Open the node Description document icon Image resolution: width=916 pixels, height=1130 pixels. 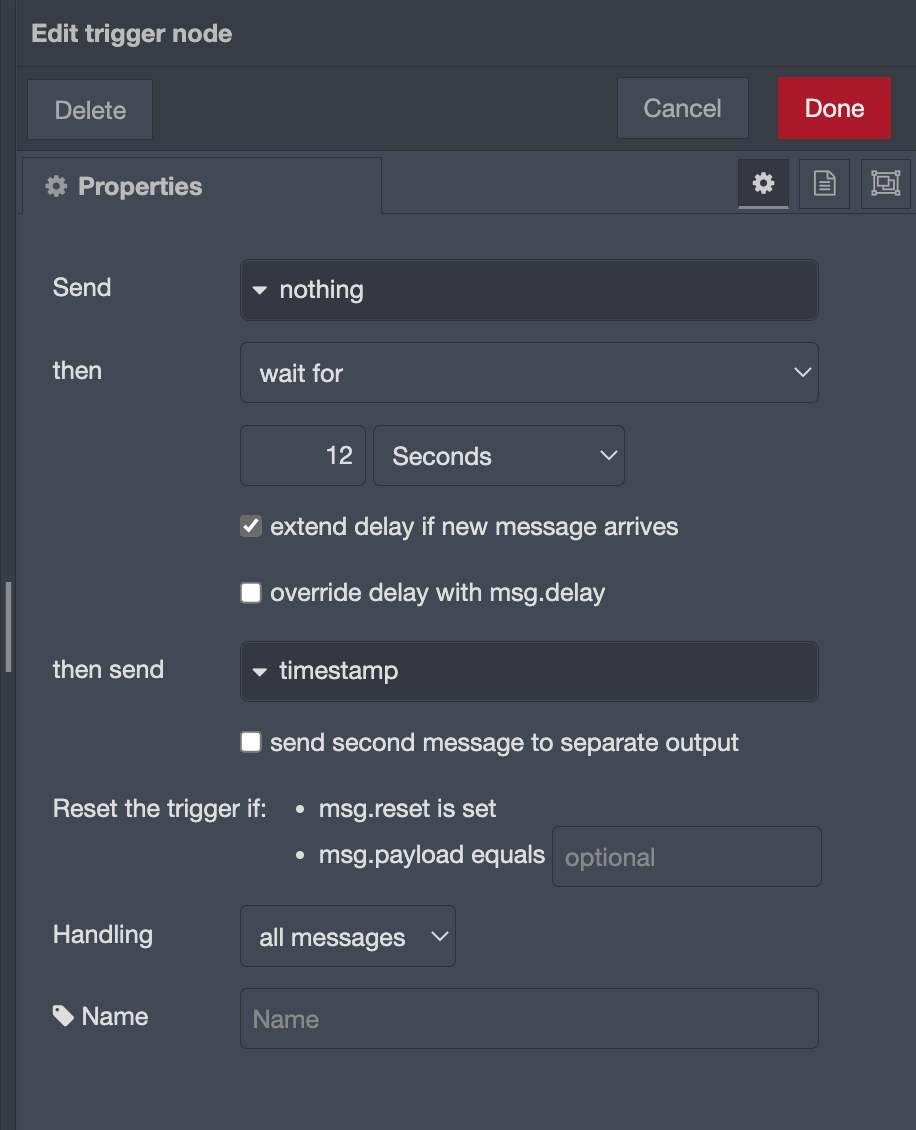[824, 184]
